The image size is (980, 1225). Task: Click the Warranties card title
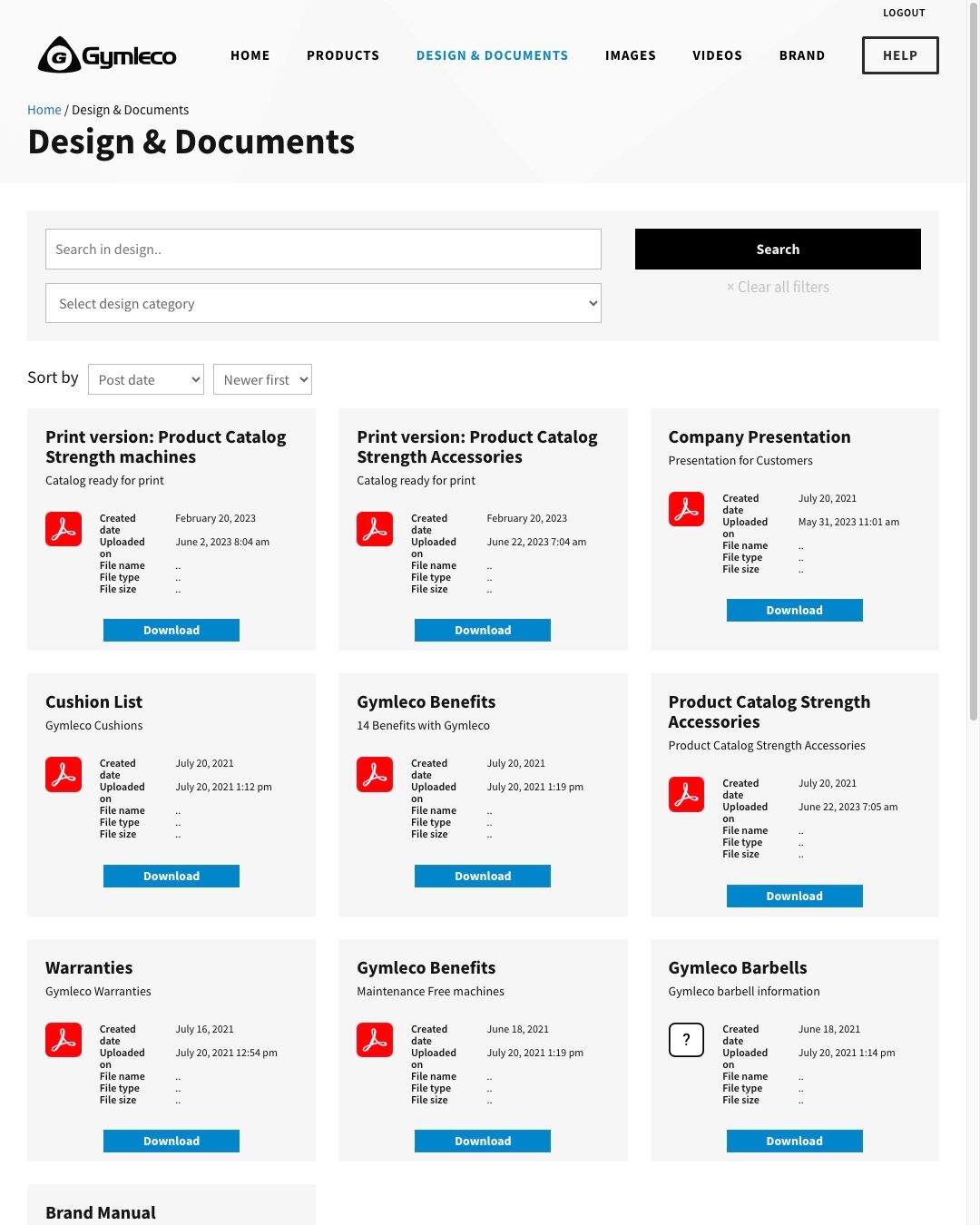click(89, 967)
